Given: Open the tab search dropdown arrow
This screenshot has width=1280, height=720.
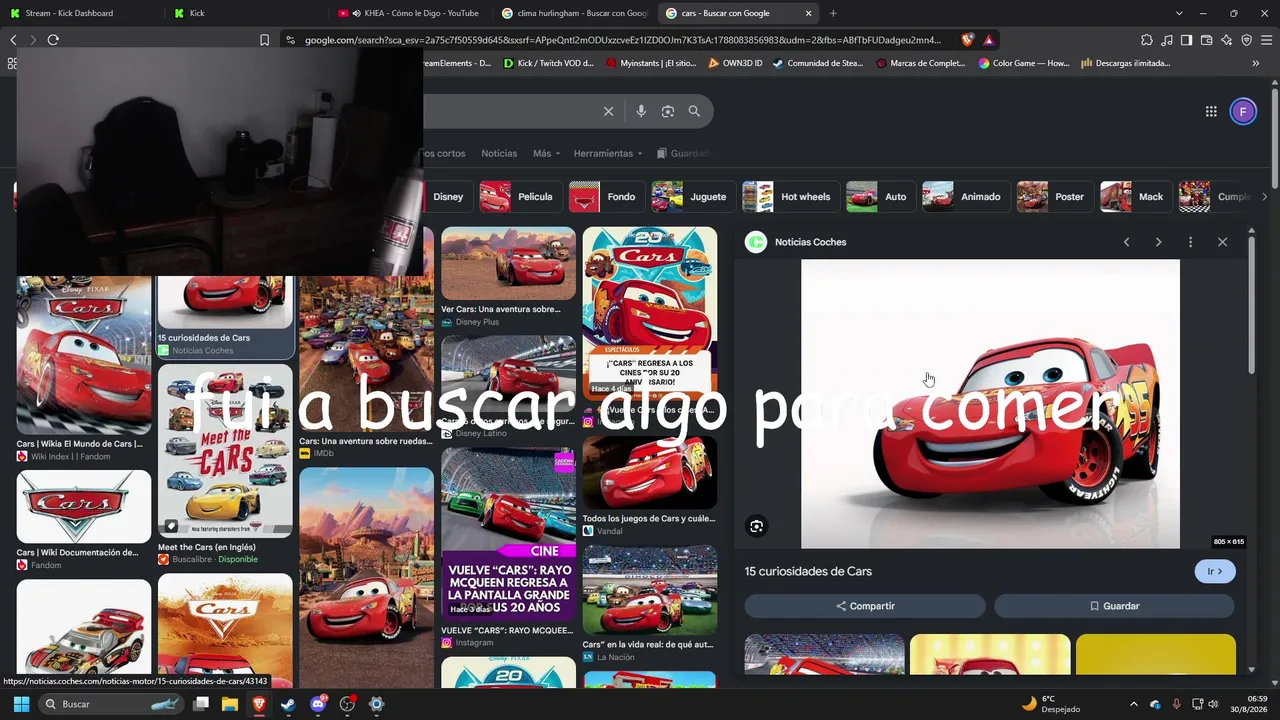Looking at the screenshot, I should [x=1179, y=13].
